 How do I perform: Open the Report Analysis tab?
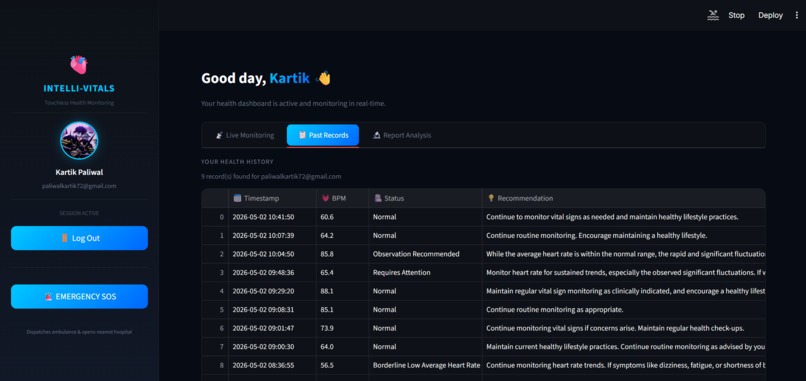click(402, 135)
